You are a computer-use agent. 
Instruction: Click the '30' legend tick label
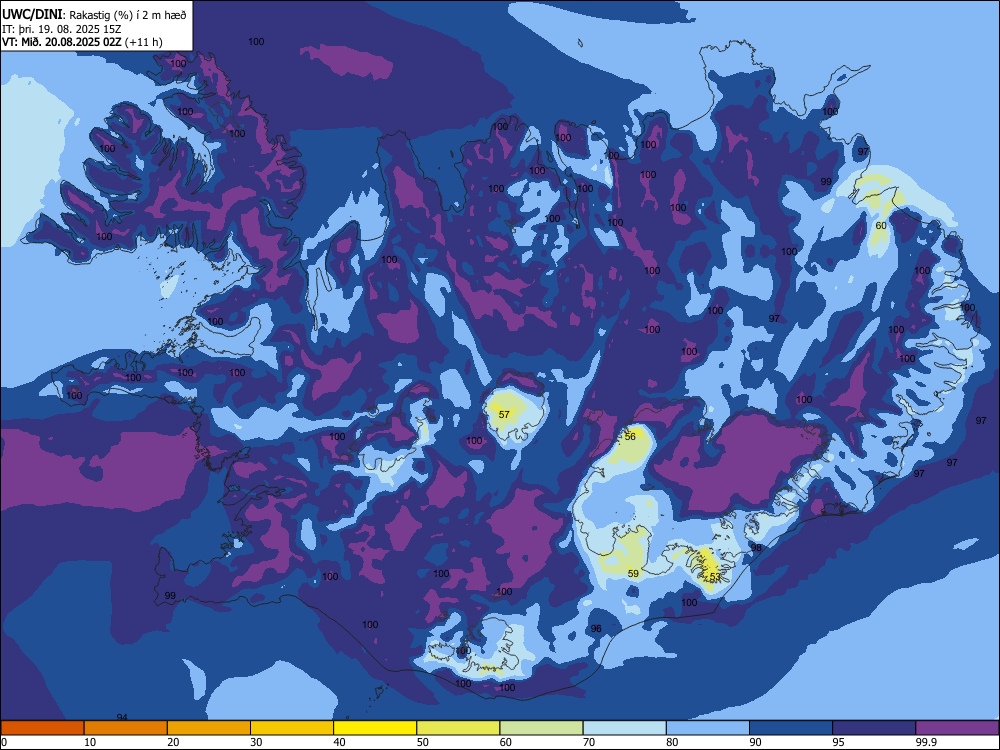[256, 742]
